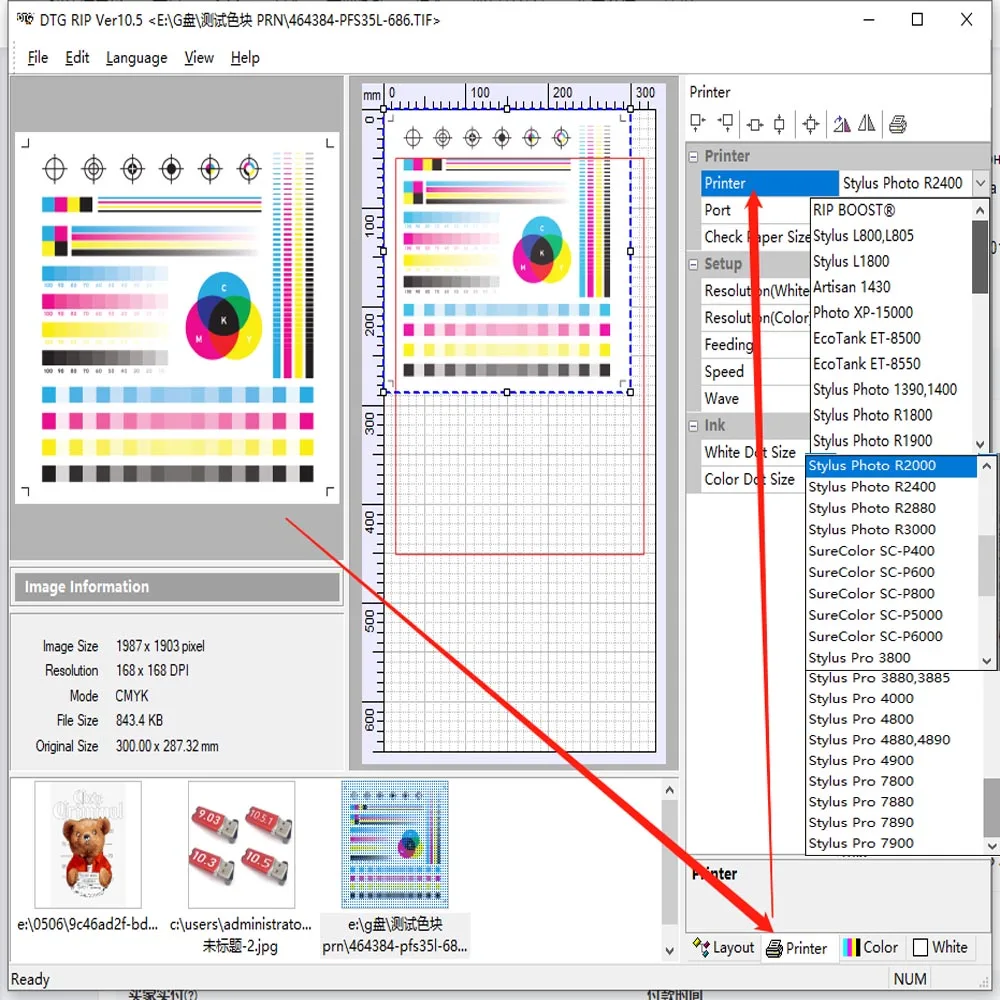Open the Layout tab at the bottom
The image size is (1000, 1000).
click(723, 948)
